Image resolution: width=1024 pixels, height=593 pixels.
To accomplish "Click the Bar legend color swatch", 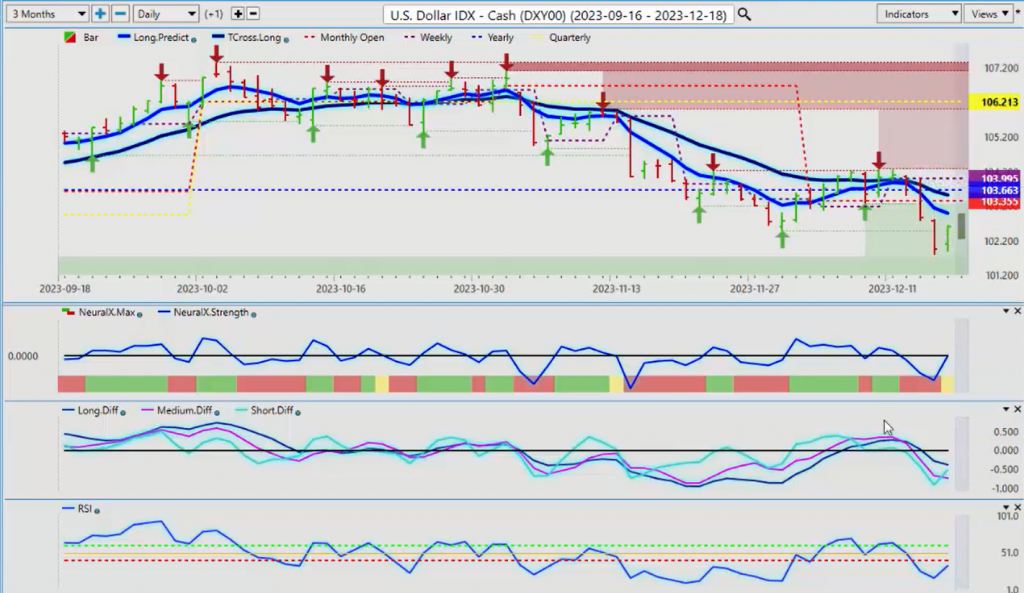I will [x=68, y=38].
